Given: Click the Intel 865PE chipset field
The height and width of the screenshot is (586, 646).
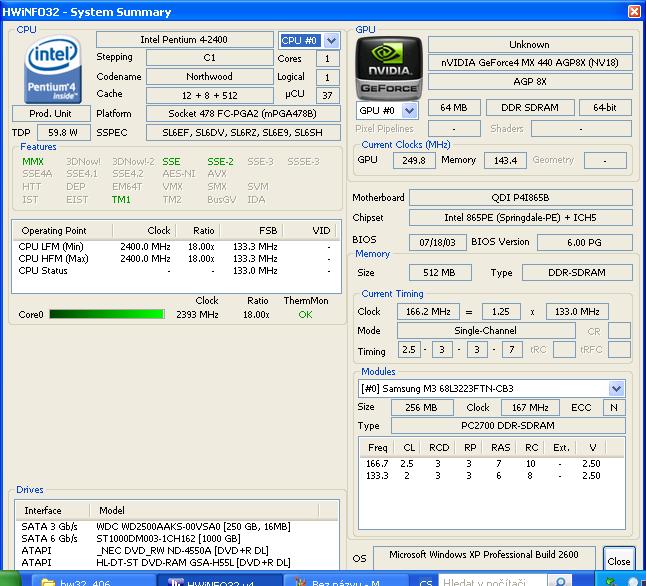Looking at the screenshot, I should (521, 218).
